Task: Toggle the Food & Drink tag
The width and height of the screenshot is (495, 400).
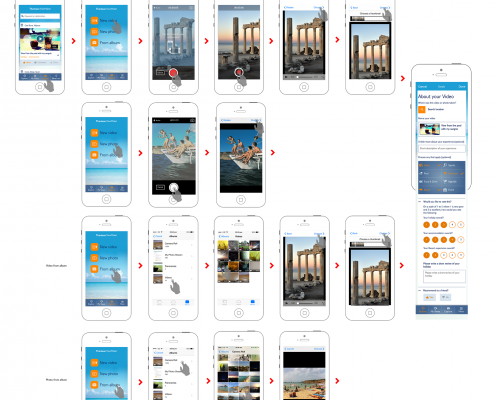Action: [430, 182]
